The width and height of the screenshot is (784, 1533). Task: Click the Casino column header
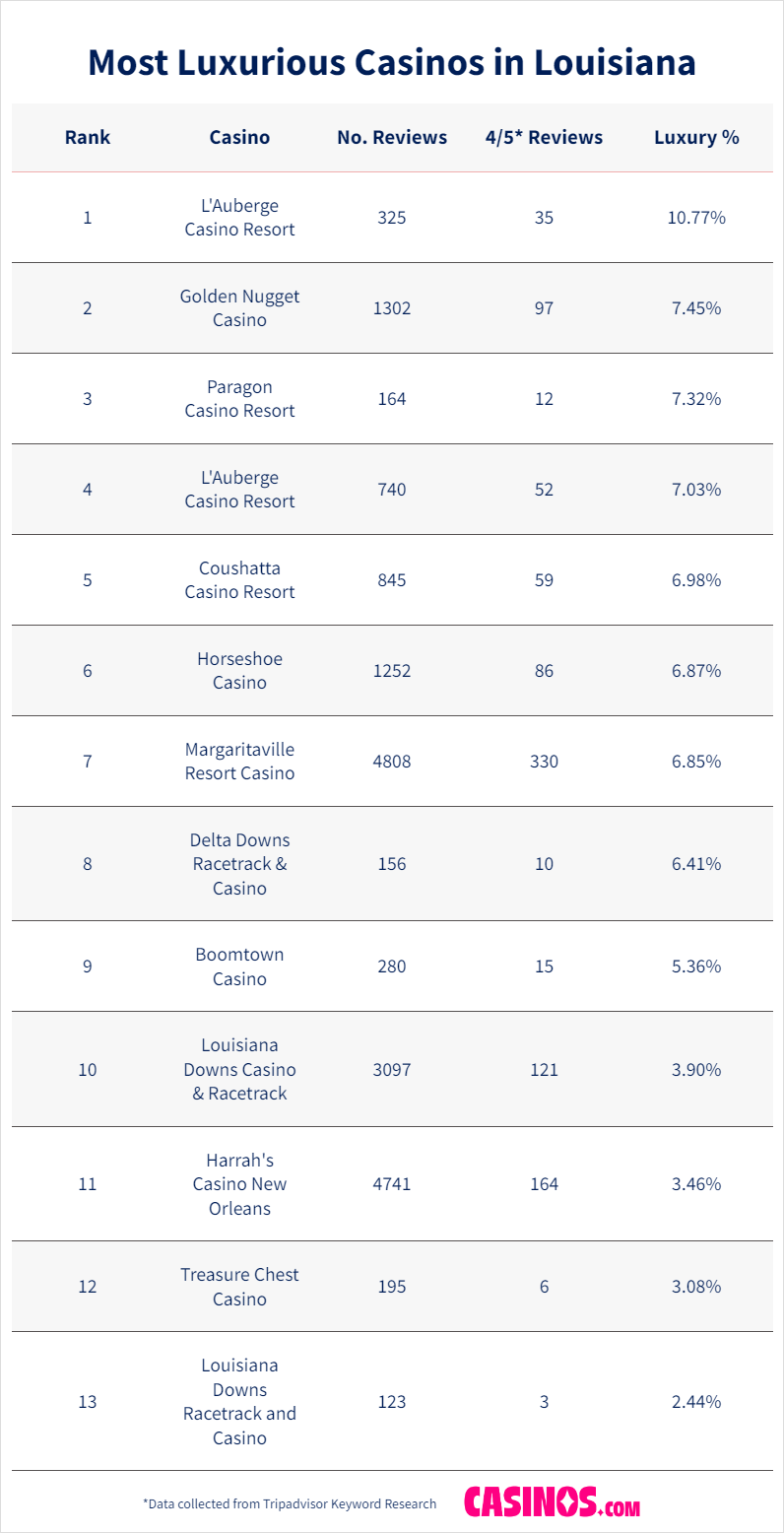pyautogui.click(x=239, y=137)
